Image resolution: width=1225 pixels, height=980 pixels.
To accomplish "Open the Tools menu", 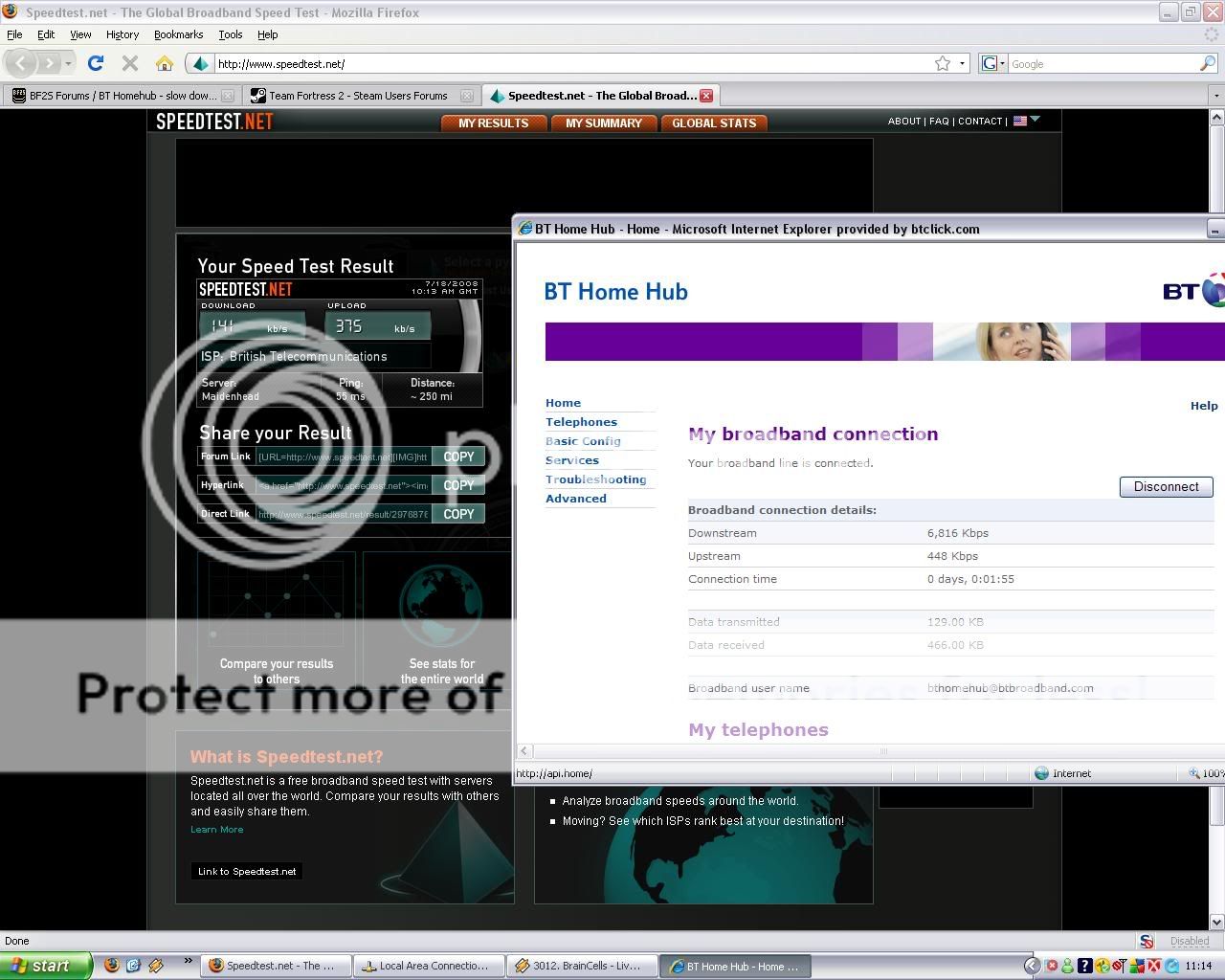I will click(x=231, y=34).
